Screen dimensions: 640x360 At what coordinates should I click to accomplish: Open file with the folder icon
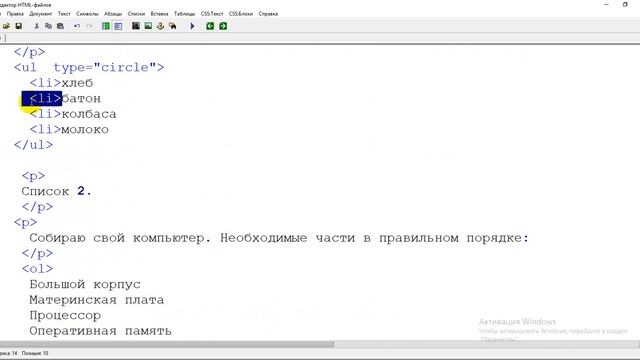(x=6, y=26)
